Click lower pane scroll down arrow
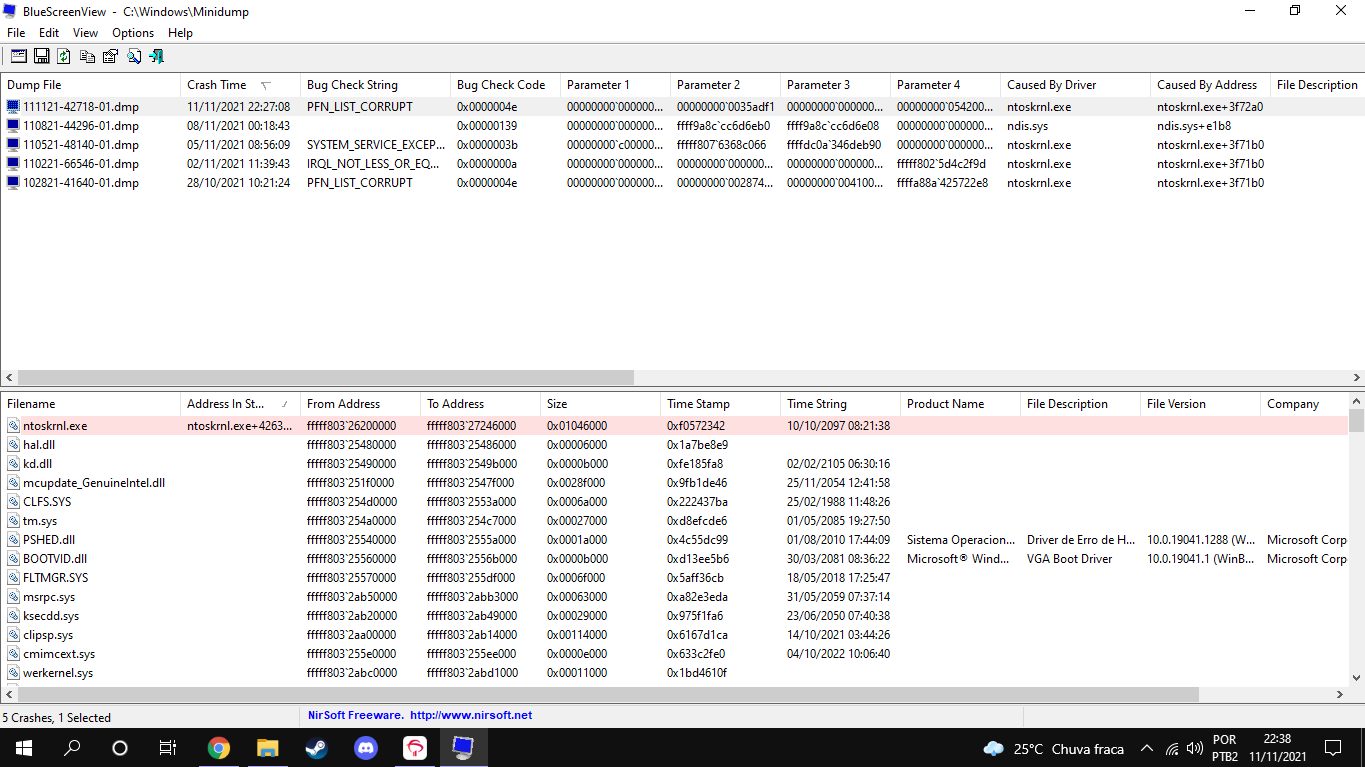Screen dimensions: 1365x767 pos(1356,678)
